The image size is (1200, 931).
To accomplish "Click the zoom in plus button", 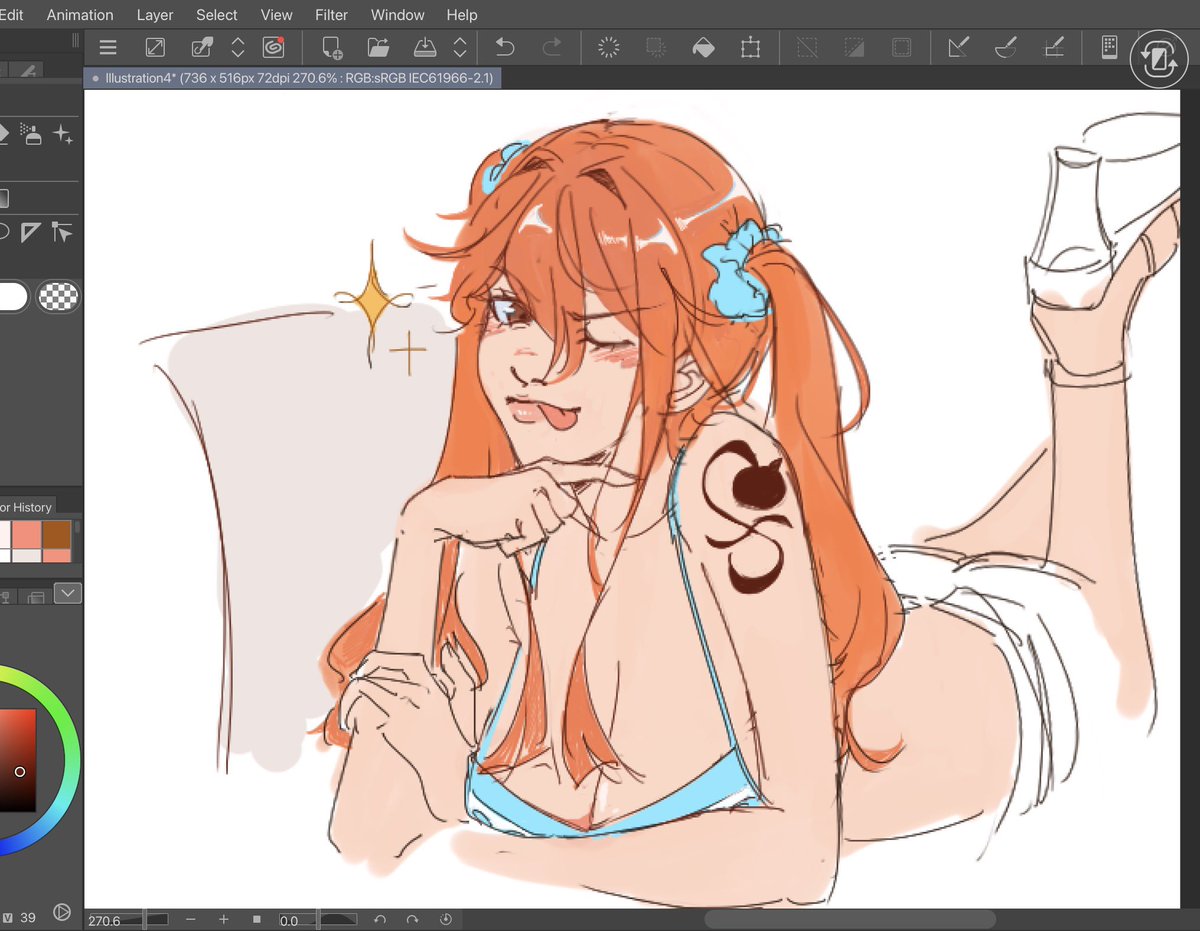I will point(224,919).
